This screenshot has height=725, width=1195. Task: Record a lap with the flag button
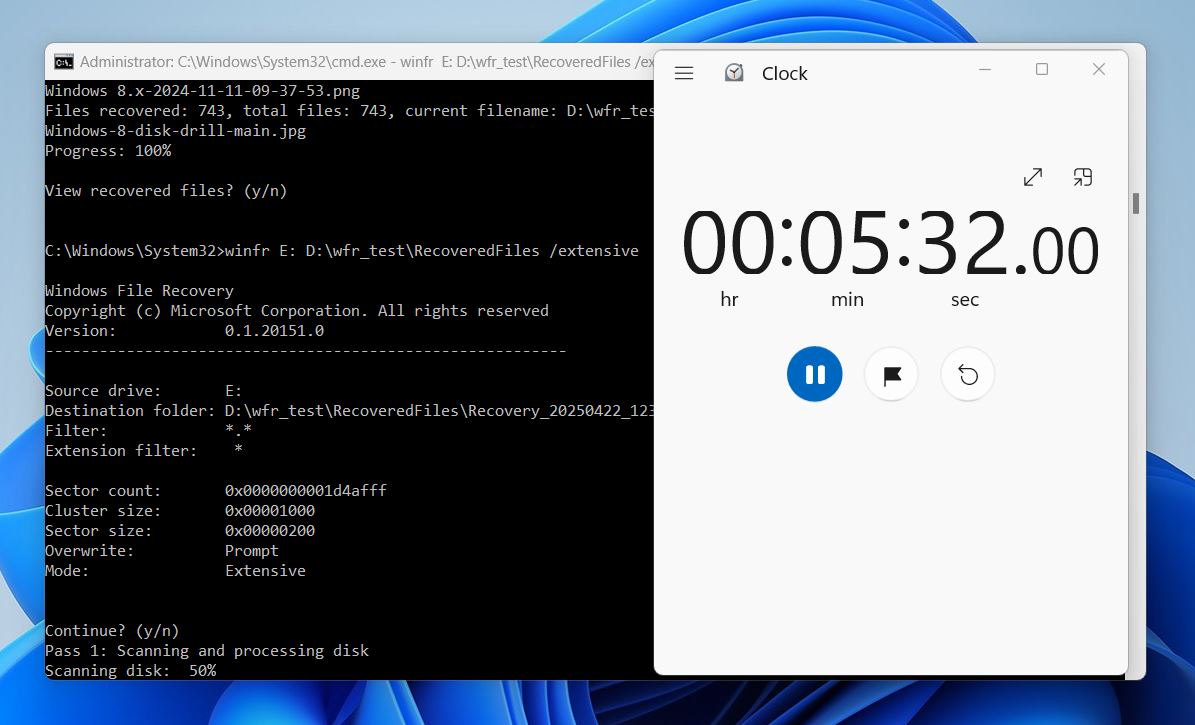coord(891,375)
